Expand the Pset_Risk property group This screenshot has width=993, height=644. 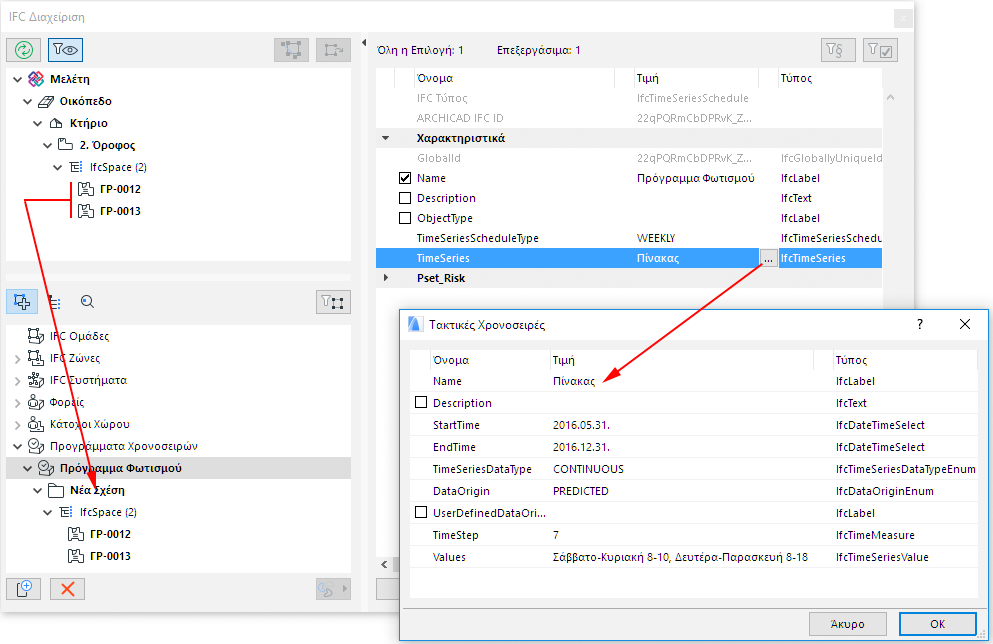[x=386, y=277]
